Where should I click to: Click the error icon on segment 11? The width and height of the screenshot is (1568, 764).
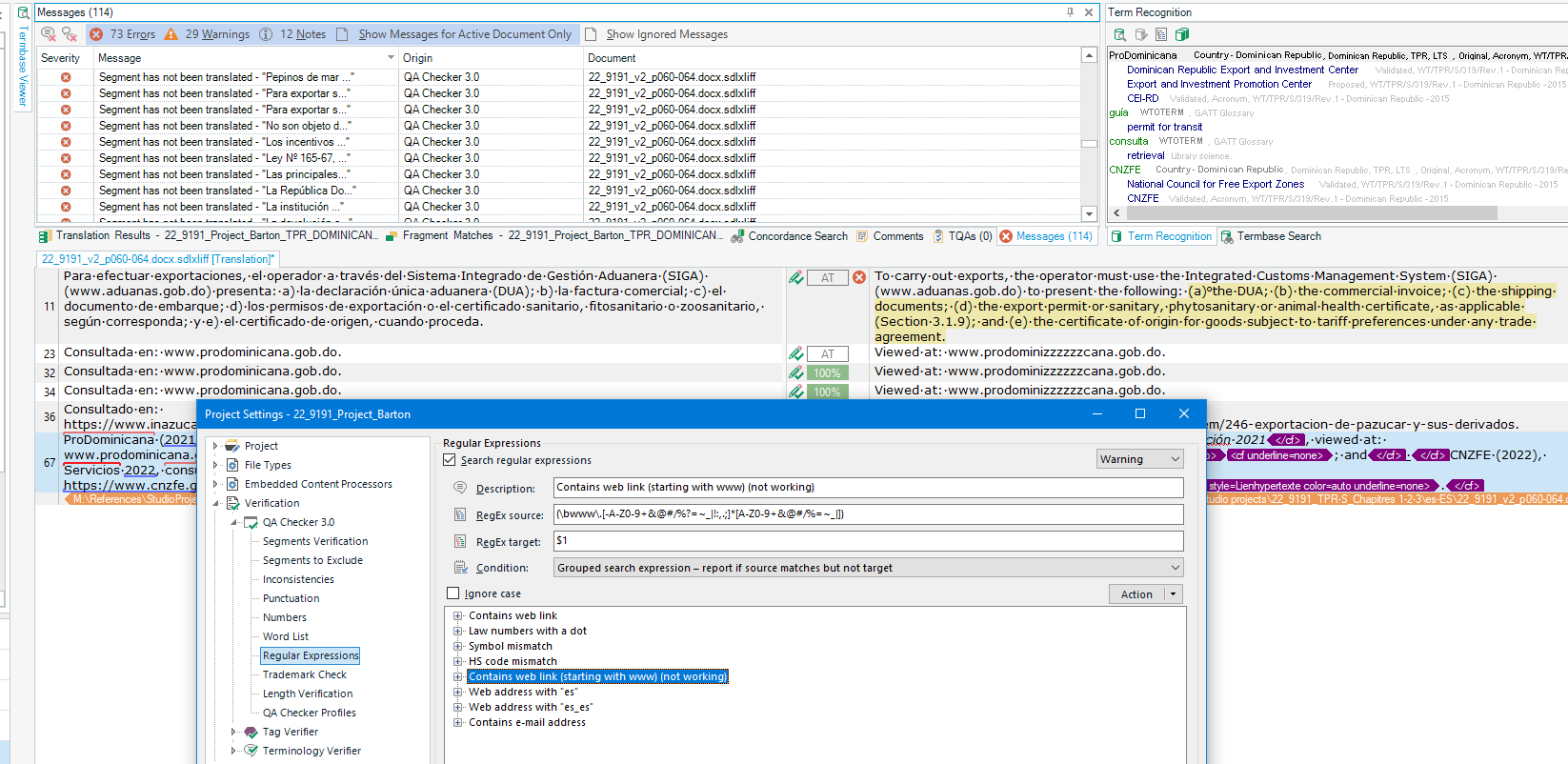coord(859,277)
